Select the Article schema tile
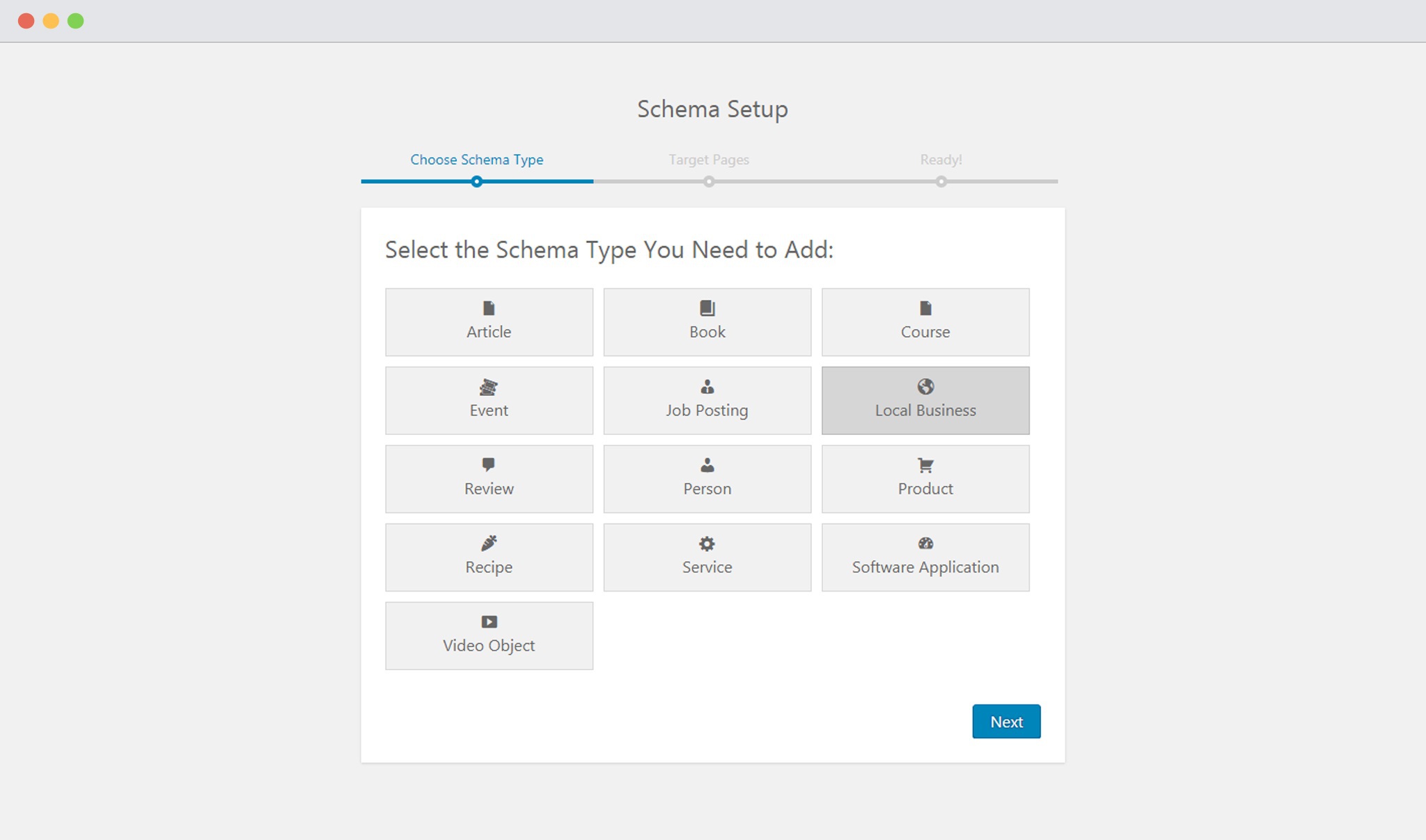 point(488,322)
